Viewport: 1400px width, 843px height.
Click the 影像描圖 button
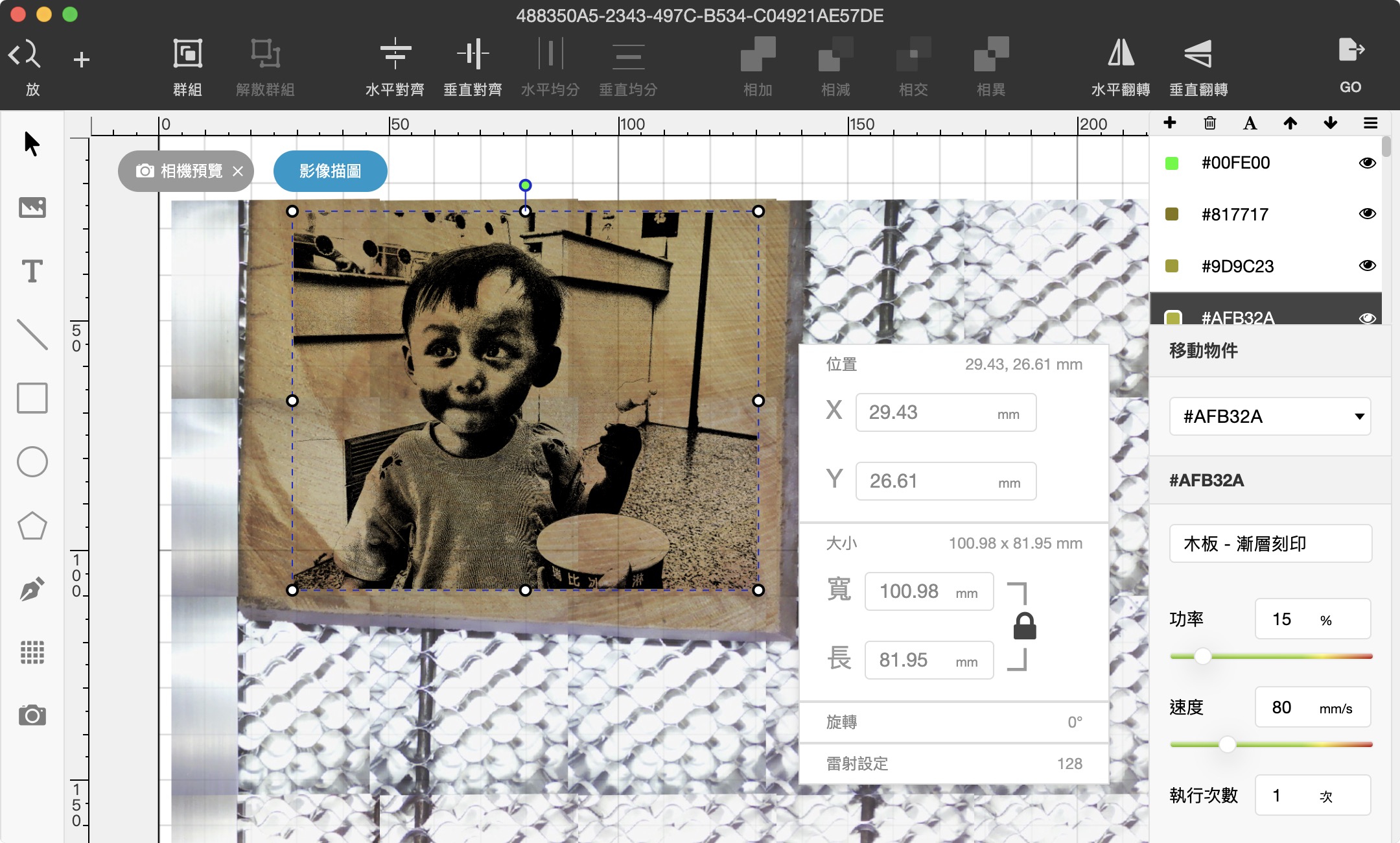pos(330,171)
